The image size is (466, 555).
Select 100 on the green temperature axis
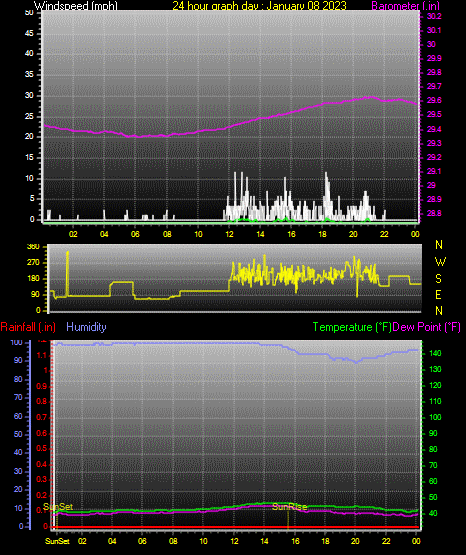click(x=435, y=417)
